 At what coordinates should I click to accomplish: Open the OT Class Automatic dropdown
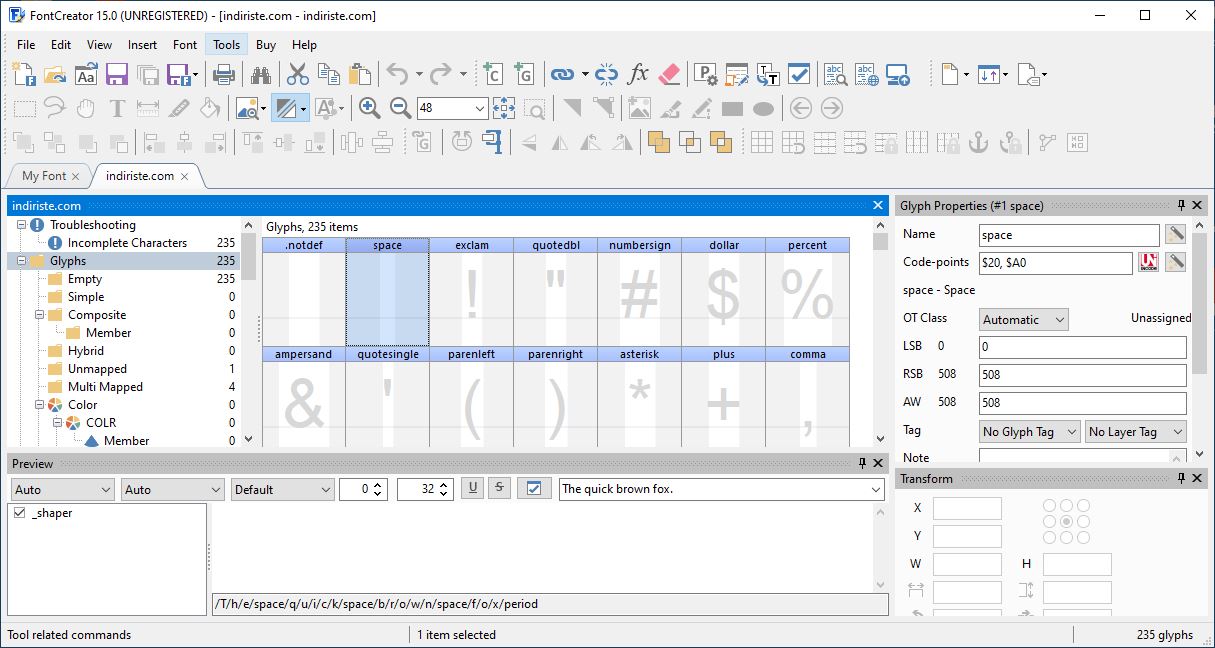coord(1023,319)
